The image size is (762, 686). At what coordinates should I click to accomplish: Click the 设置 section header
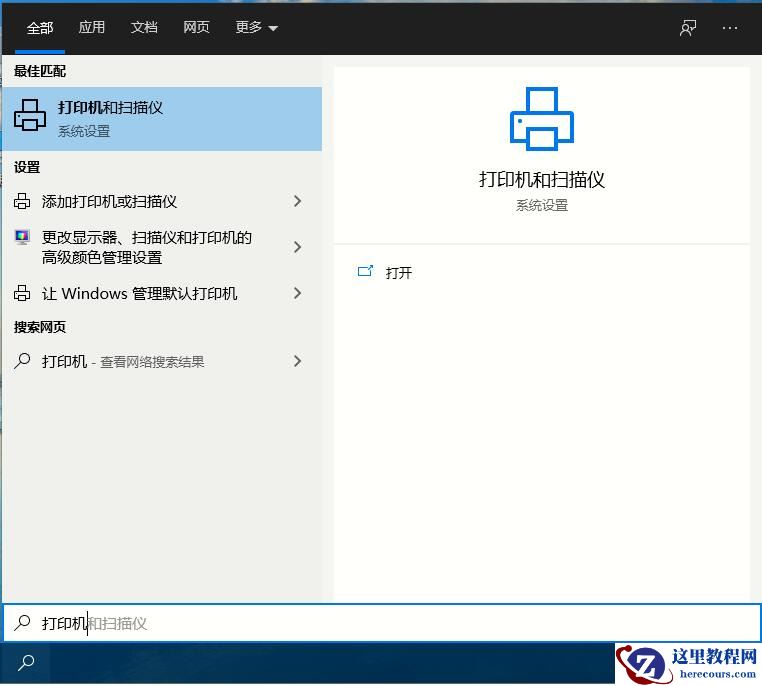point(27,168)
